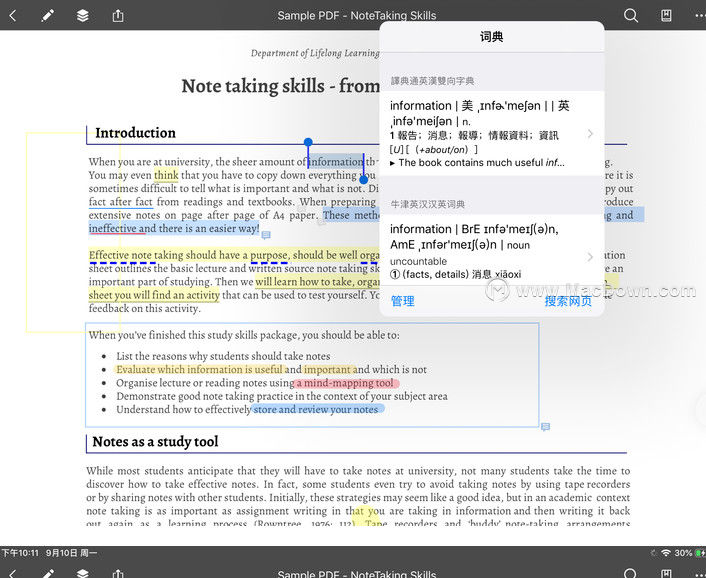Click the blue highlight 'store and review your notes'
Screen dimensions: 706x578
tap(316, 409)
